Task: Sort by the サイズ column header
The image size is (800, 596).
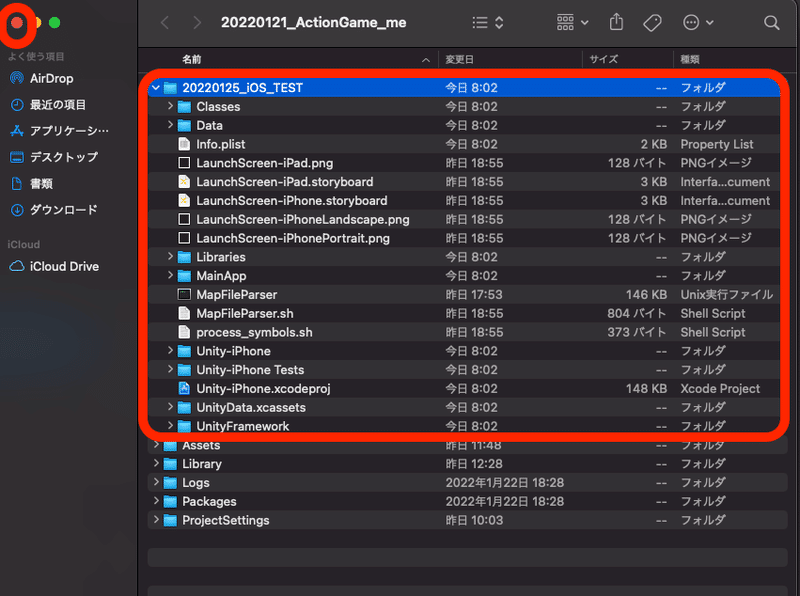Action: [x=604, y=59]
